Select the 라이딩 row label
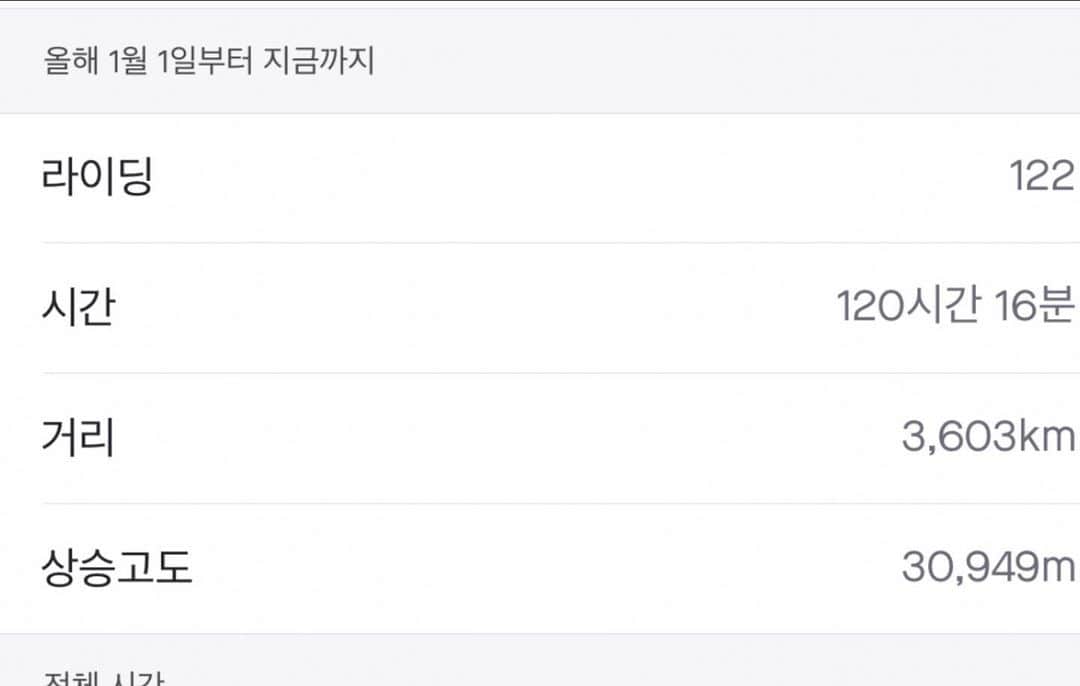Image resolution: width=1080 pixels, height=686 pixels. pyautogui.click(x=97, y=177)
